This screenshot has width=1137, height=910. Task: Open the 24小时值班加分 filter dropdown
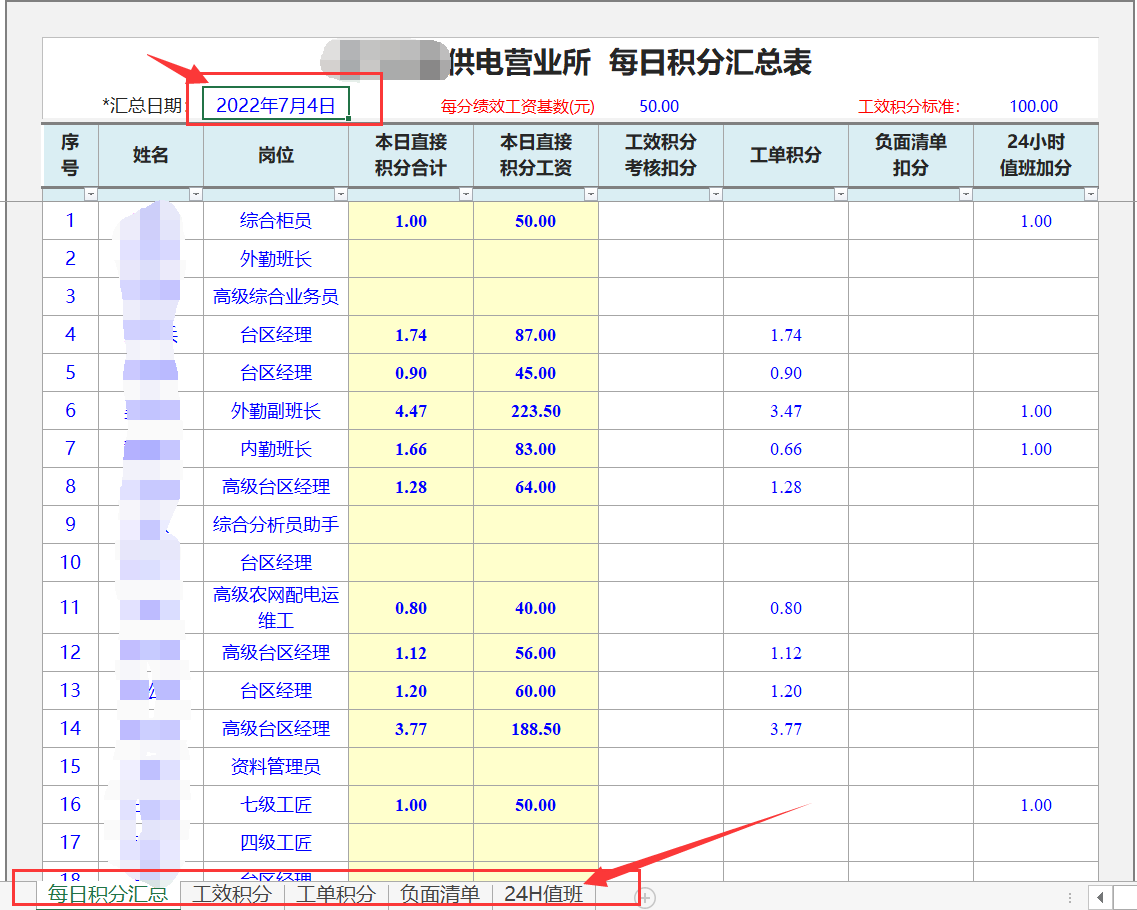pos(1091,195)
